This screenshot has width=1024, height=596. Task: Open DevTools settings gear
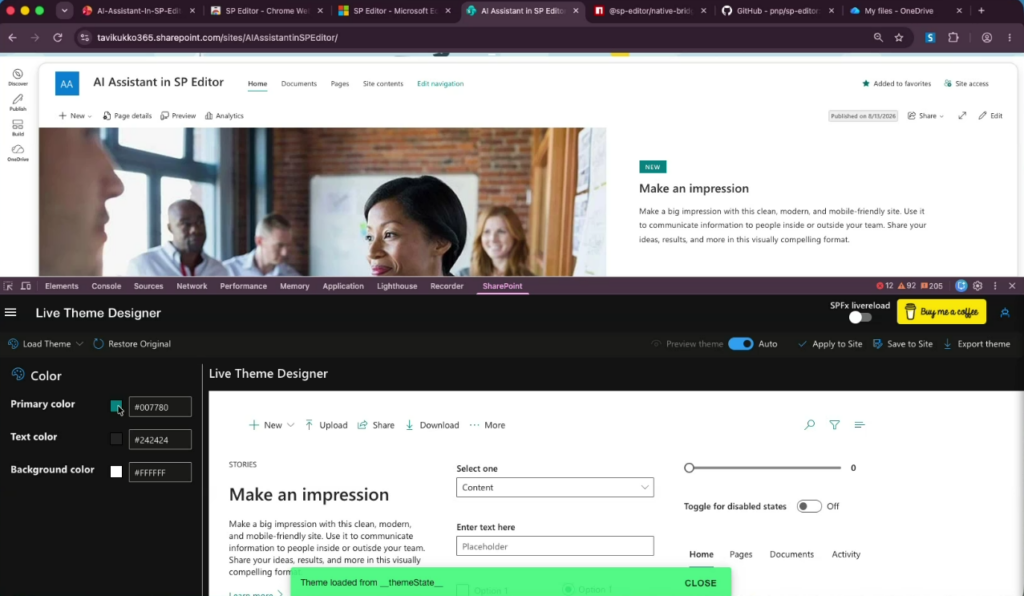[978, 286]
